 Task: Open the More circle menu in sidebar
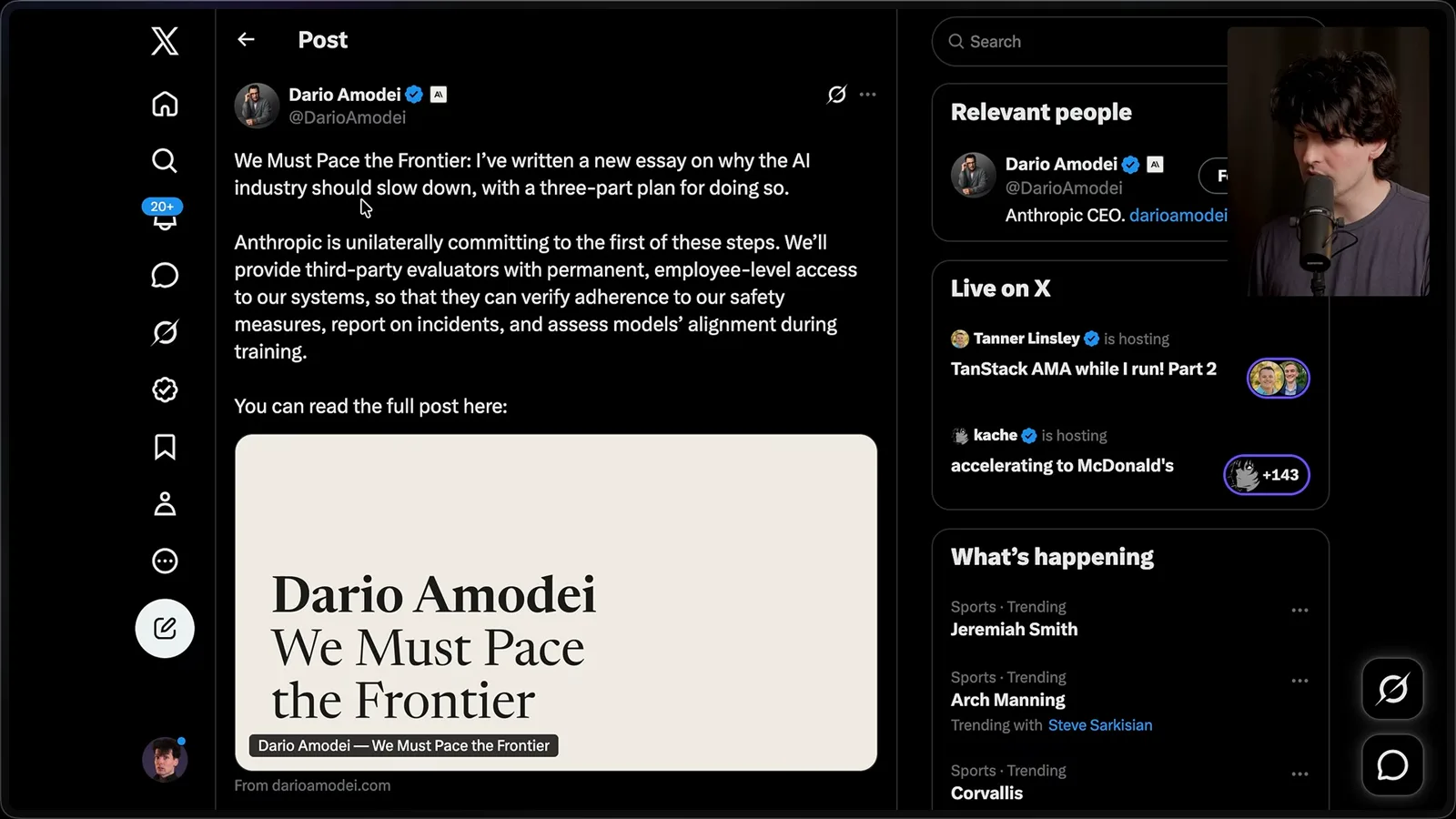[x=165, y=561]
